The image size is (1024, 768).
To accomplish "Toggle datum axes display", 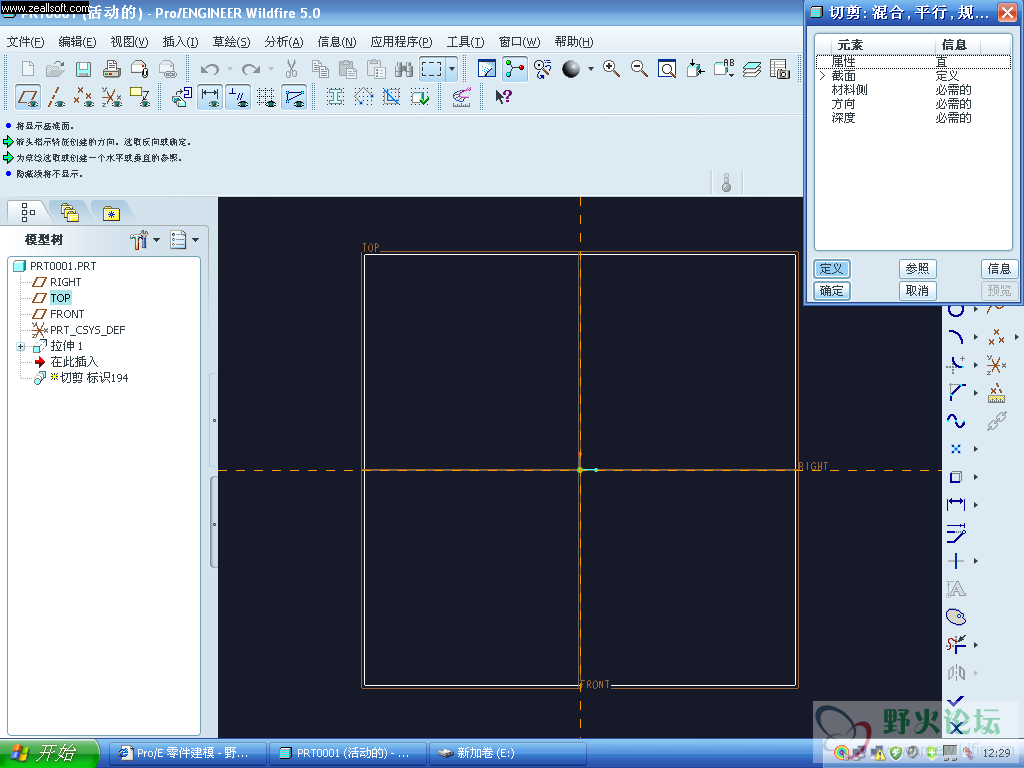I will point(56,97).
